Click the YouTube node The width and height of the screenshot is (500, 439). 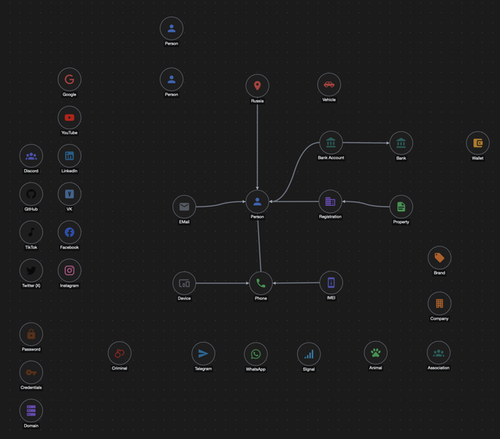click(x=69, y=118)
